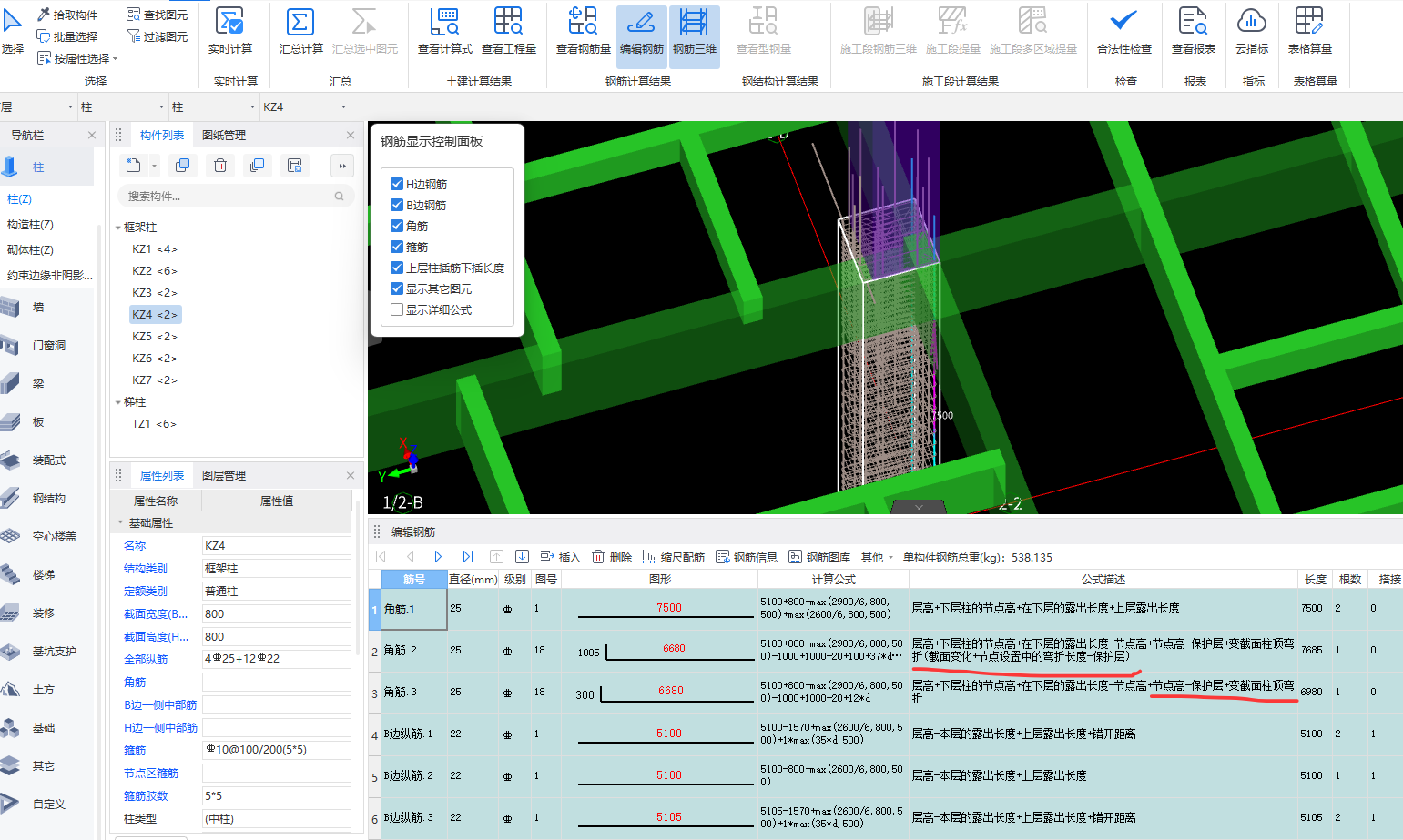Viewport: 1403px width, 840px height.
Task: Uncheck H边钢筋 checkbox
Action: point(397,184)
